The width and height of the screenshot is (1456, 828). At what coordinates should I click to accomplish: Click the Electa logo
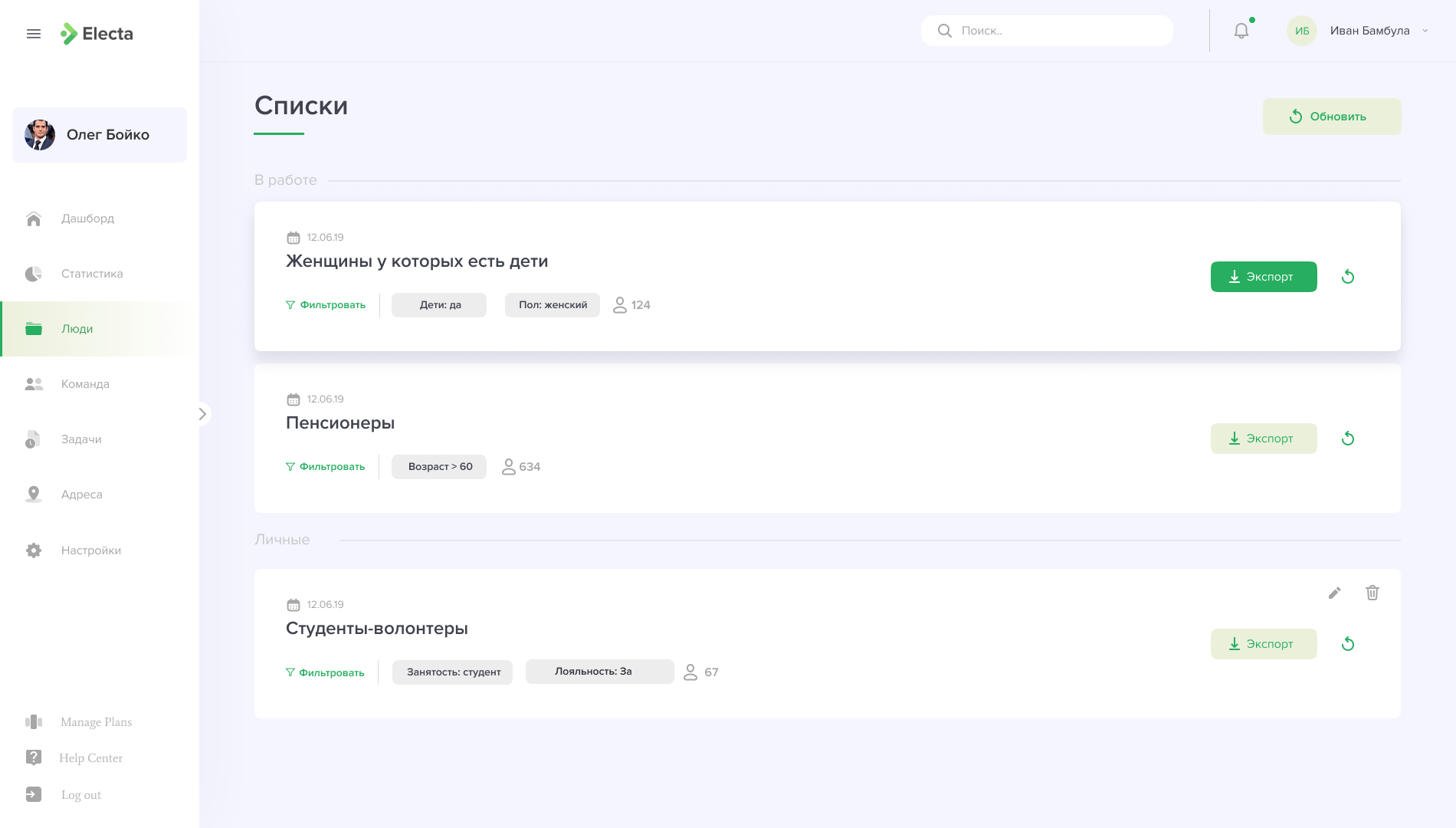point(97,34)
